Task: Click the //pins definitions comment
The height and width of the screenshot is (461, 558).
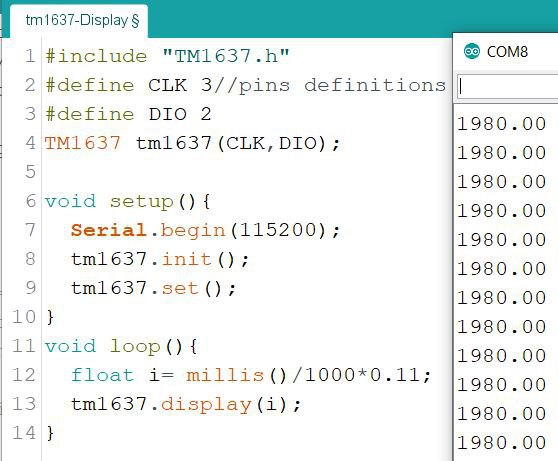Action: coord(330,85)
